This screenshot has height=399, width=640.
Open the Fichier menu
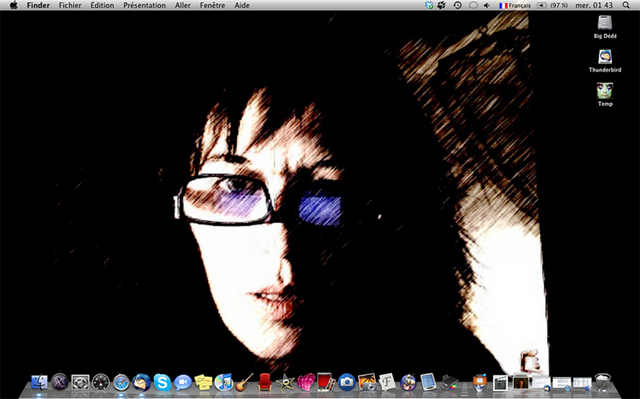70,5
